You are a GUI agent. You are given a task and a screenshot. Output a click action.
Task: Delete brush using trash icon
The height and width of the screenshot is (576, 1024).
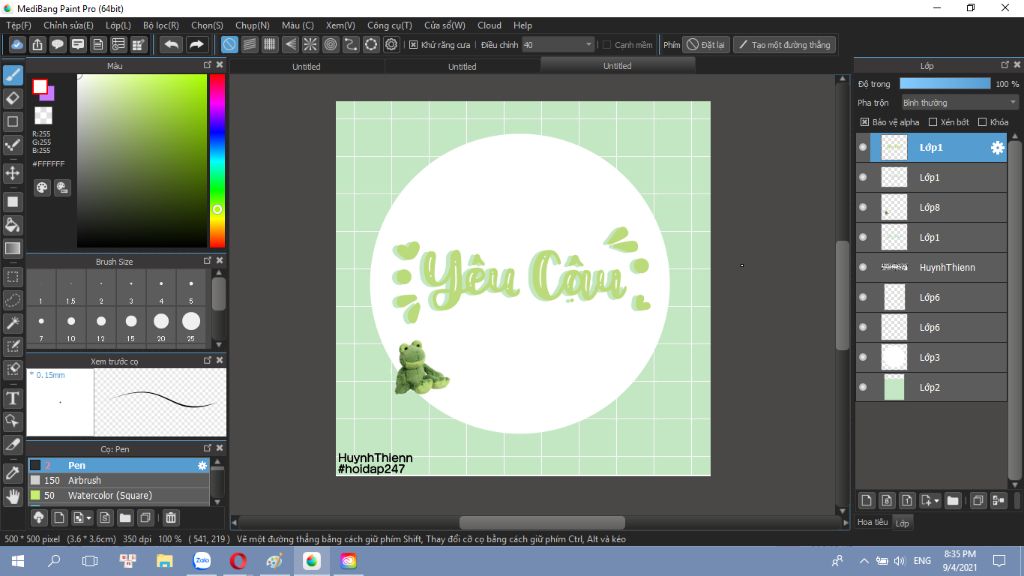click(170, 518)
